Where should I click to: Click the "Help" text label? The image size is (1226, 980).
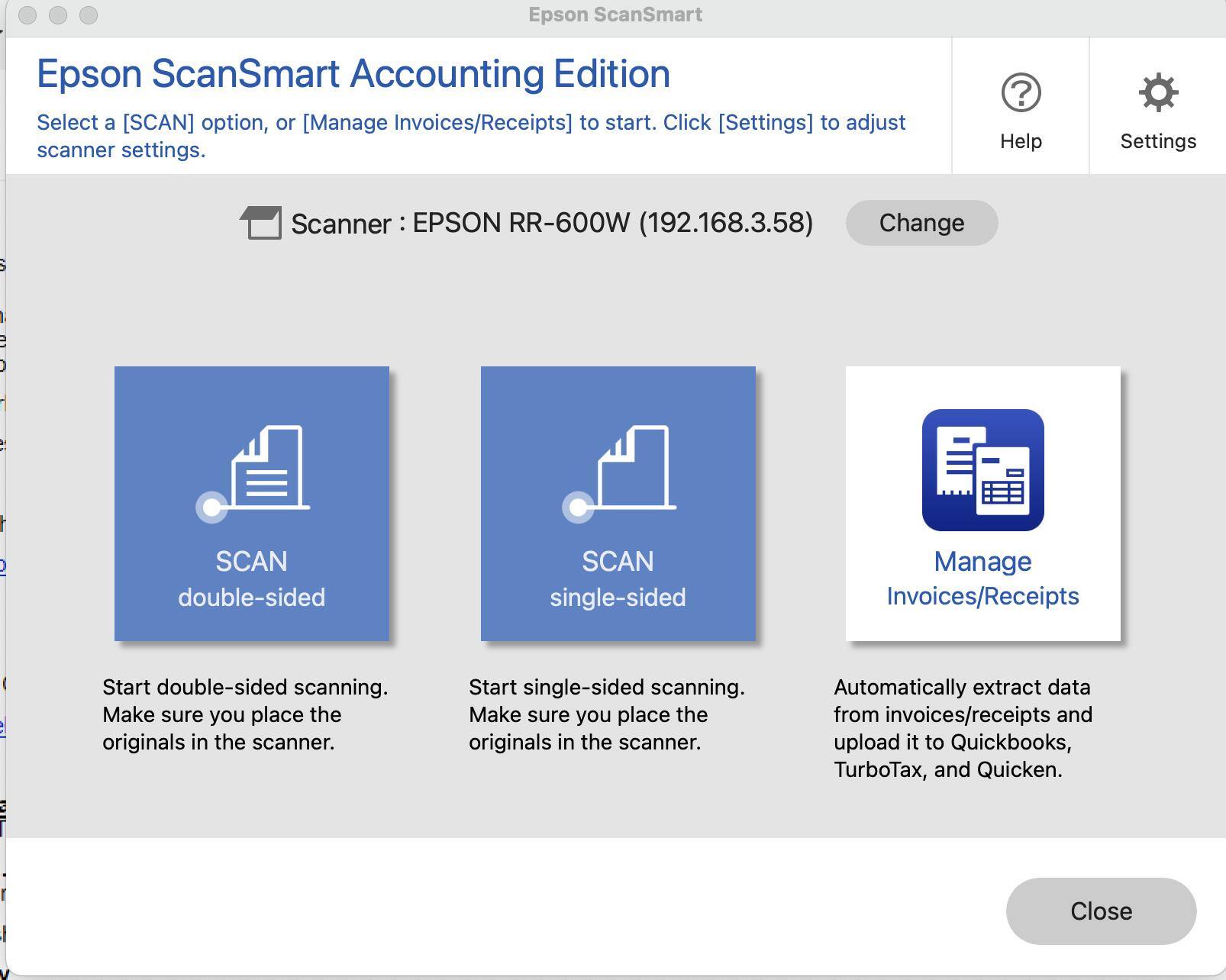coord(1021,141)
